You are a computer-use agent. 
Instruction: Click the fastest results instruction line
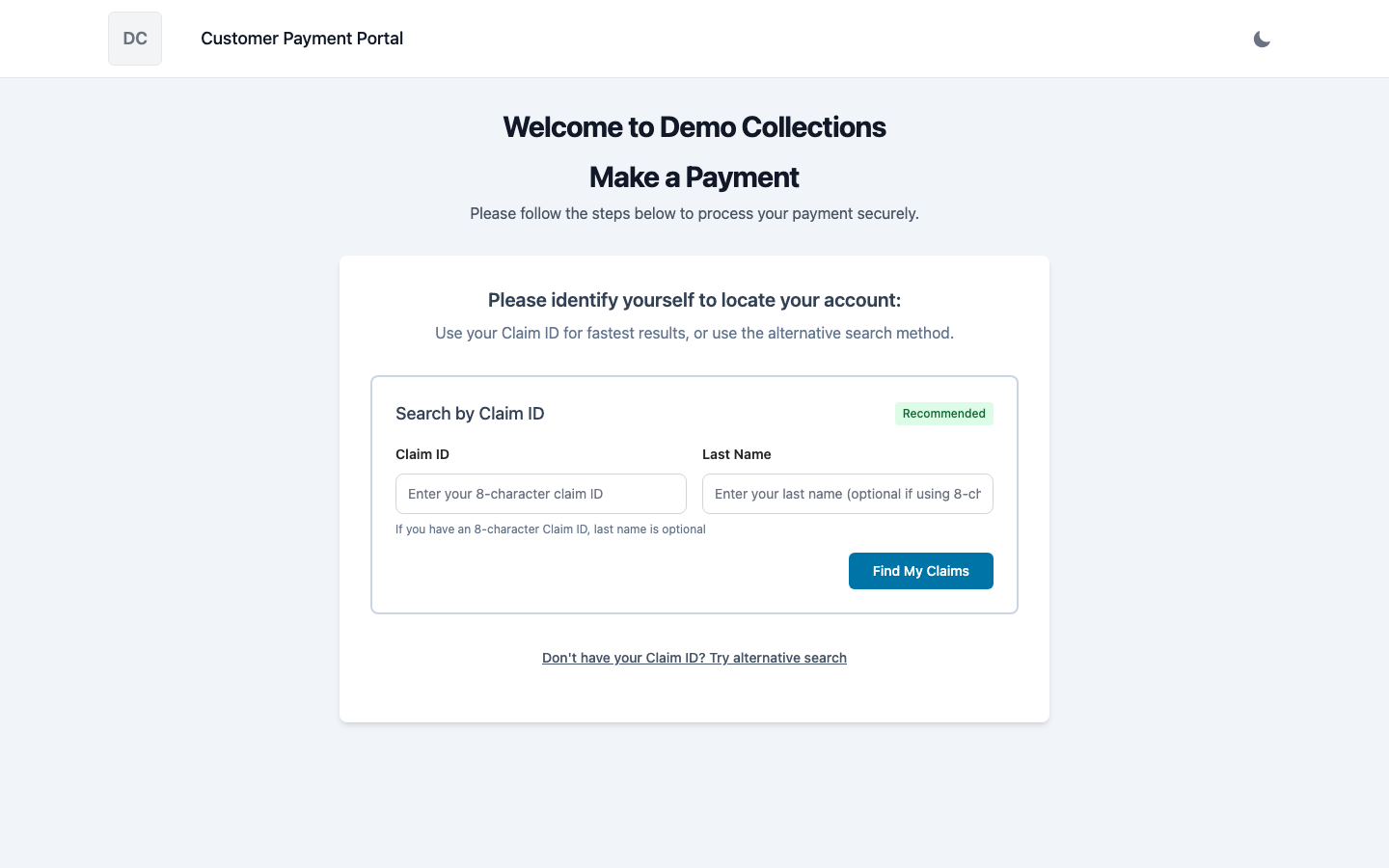[694, 332]
